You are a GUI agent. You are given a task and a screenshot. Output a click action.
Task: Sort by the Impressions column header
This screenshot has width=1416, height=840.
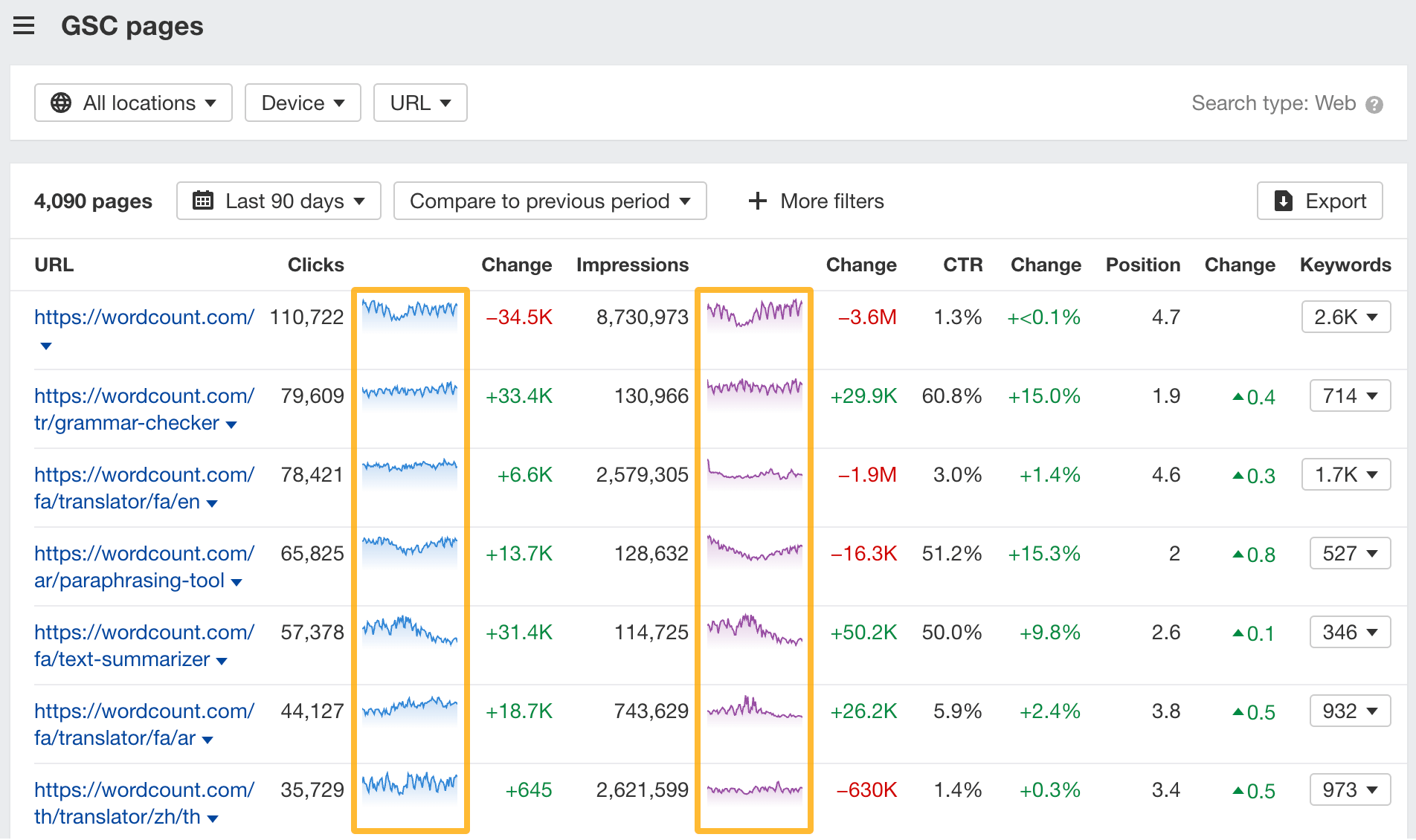tap(632, 265)
